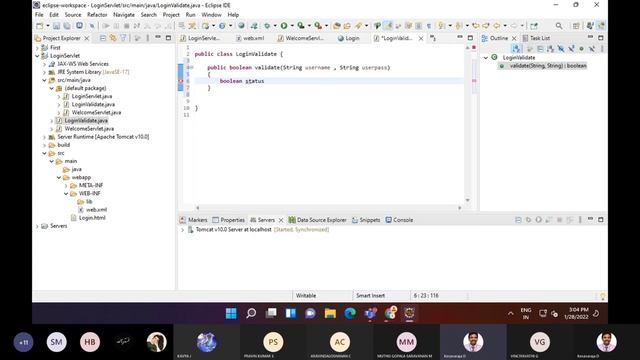
Task: Click the magnifier Search icon in toolbar
Action: (559, 26)
